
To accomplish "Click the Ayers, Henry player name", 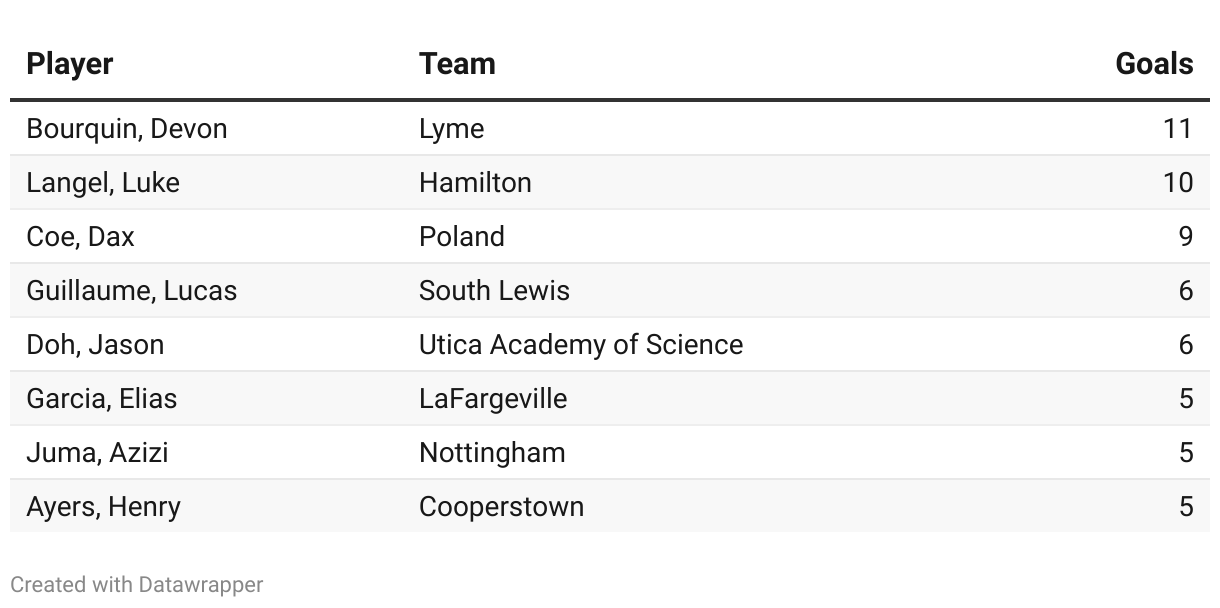I will click(104, 507).
